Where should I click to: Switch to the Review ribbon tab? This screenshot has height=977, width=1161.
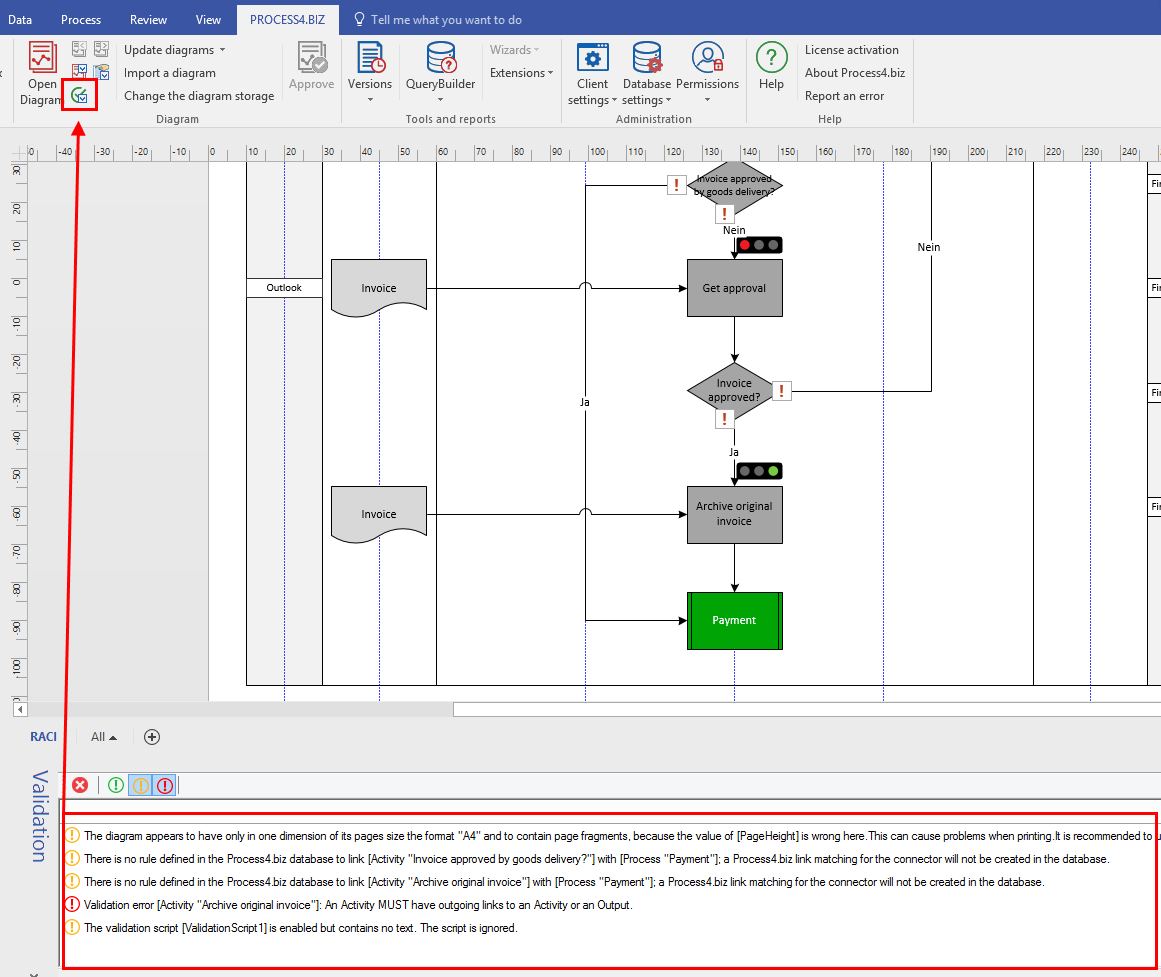point(148,19)
